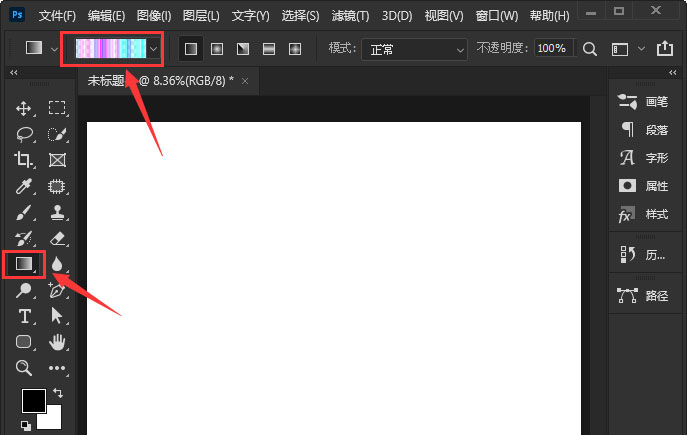Image resolution: width=687 pixels, height=435 pixels.
Task: Click the gradient preview to edit gradient
Action: pyautogui.click(x=111, y=49)
